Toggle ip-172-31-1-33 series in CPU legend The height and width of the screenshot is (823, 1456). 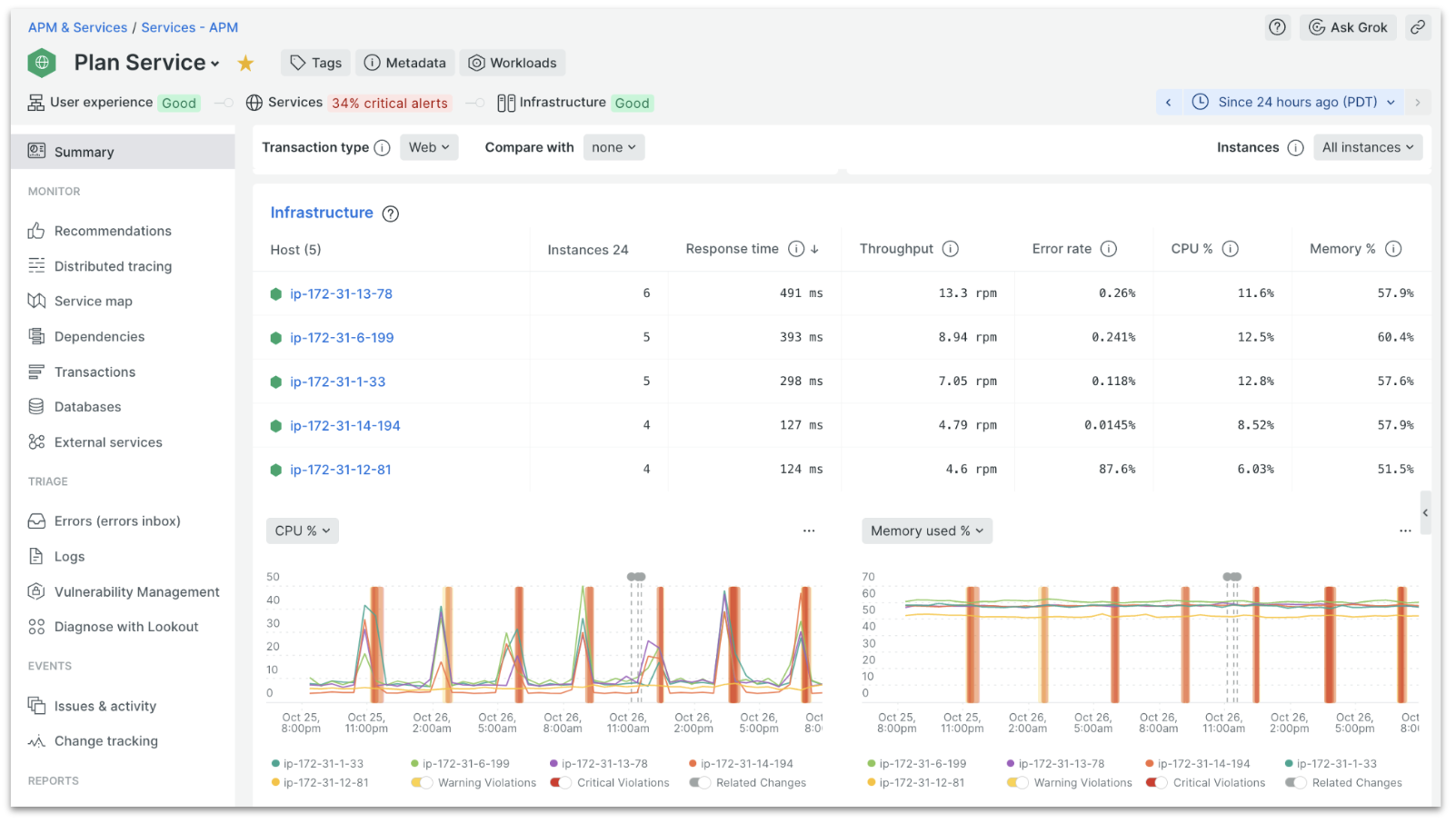[x=317, y=764]
